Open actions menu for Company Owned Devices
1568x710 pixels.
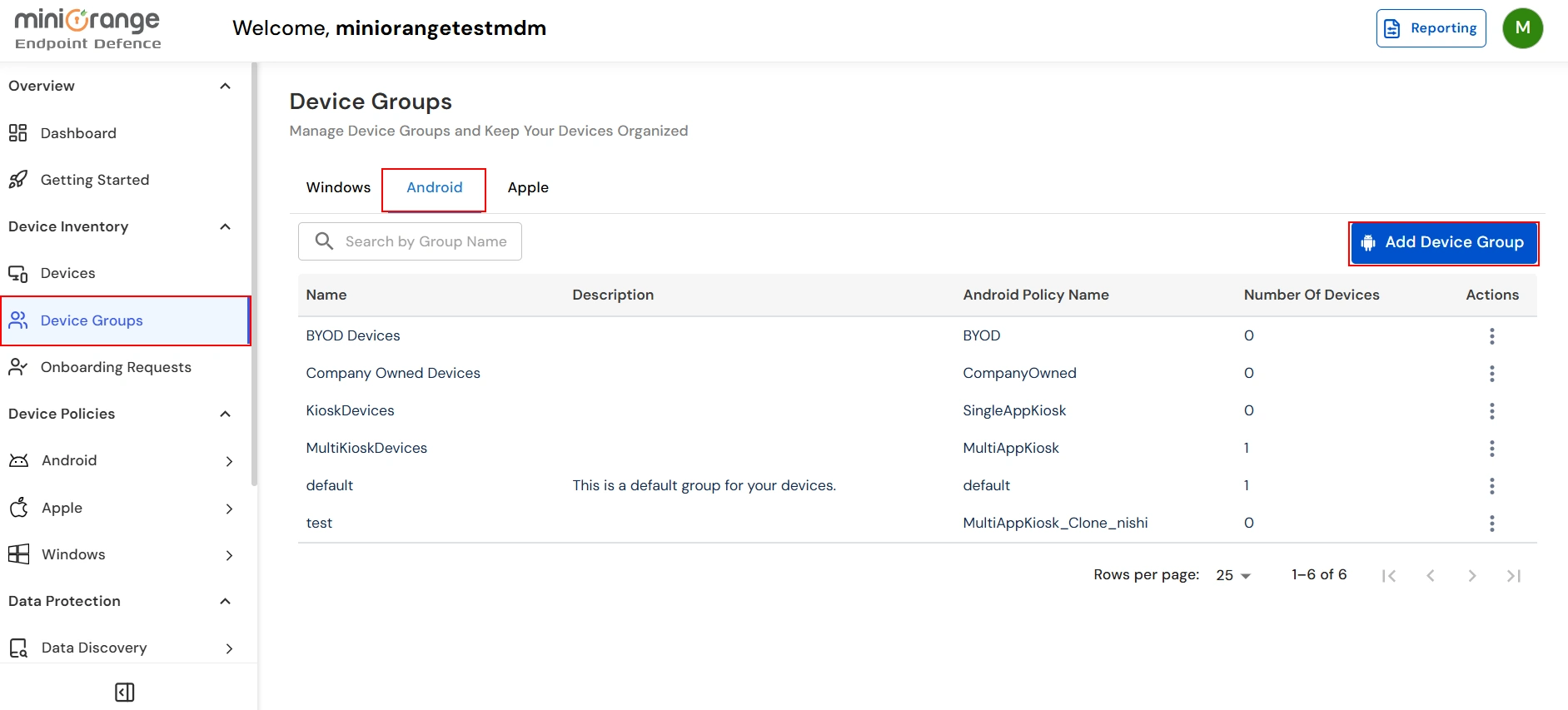click(1491, 373)
